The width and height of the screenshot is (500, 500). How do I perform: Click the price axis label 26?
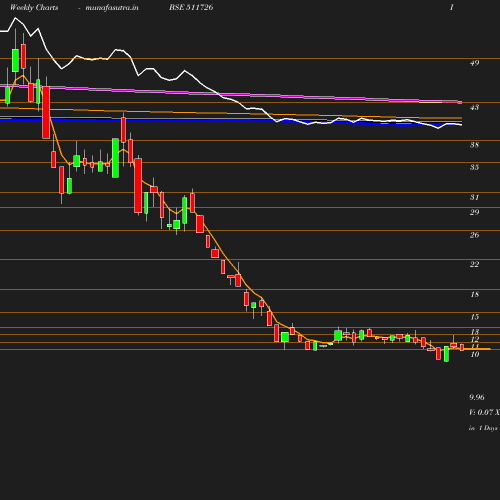[474, 235]
